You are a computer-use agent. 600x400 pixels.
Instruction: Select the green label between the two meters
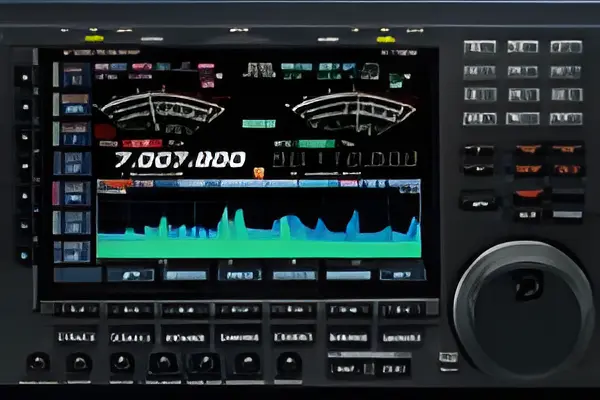pyautogui.click(x=259, y=124)
